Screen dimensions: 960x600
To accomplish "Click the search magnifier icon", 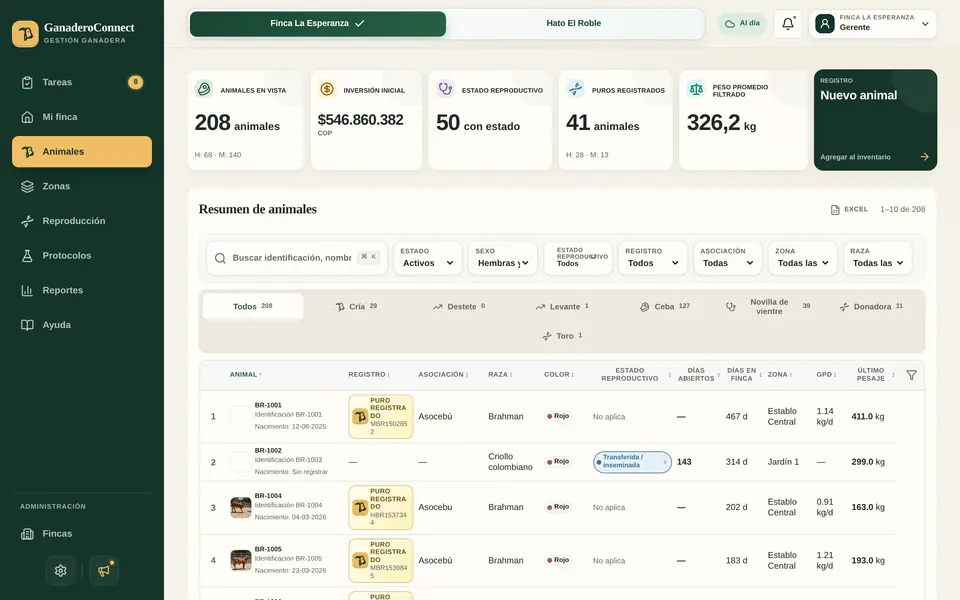I will tap(220, 258).
